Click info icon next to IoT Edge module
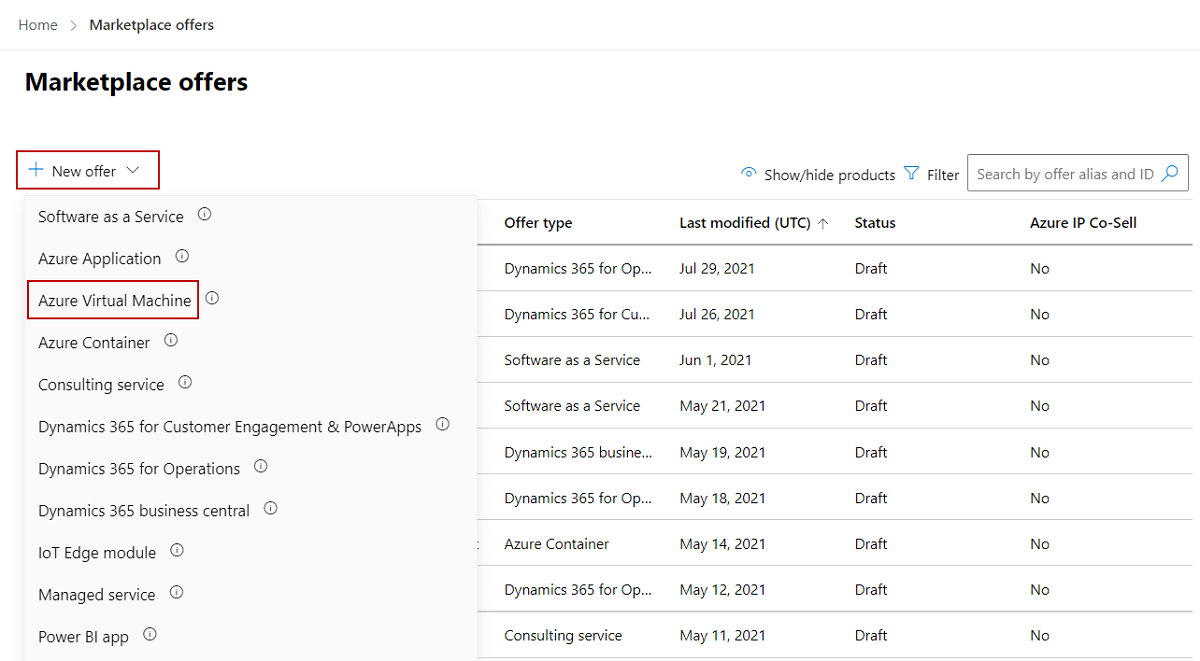 (x=177, y=550)
